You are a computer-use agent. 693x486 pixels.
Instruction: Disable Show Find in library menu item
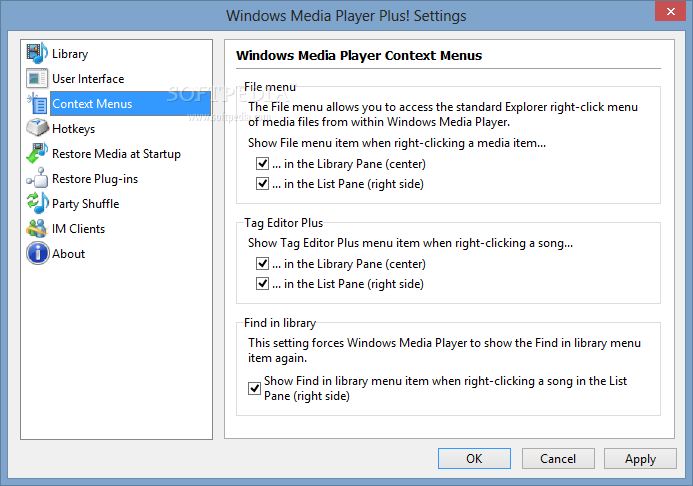254,388
